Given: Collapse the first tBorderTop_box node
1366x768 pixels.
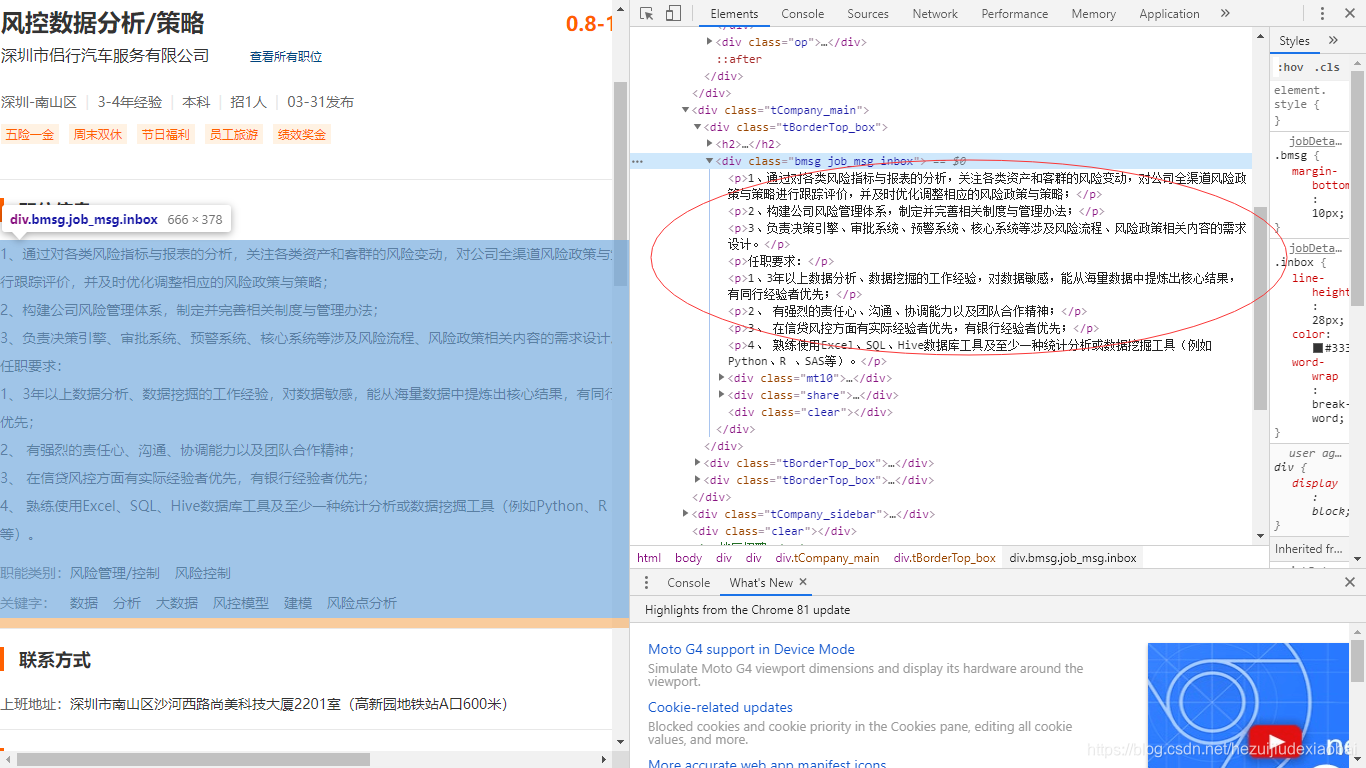Looking at the screenshot, I should (x=697, y=127).
